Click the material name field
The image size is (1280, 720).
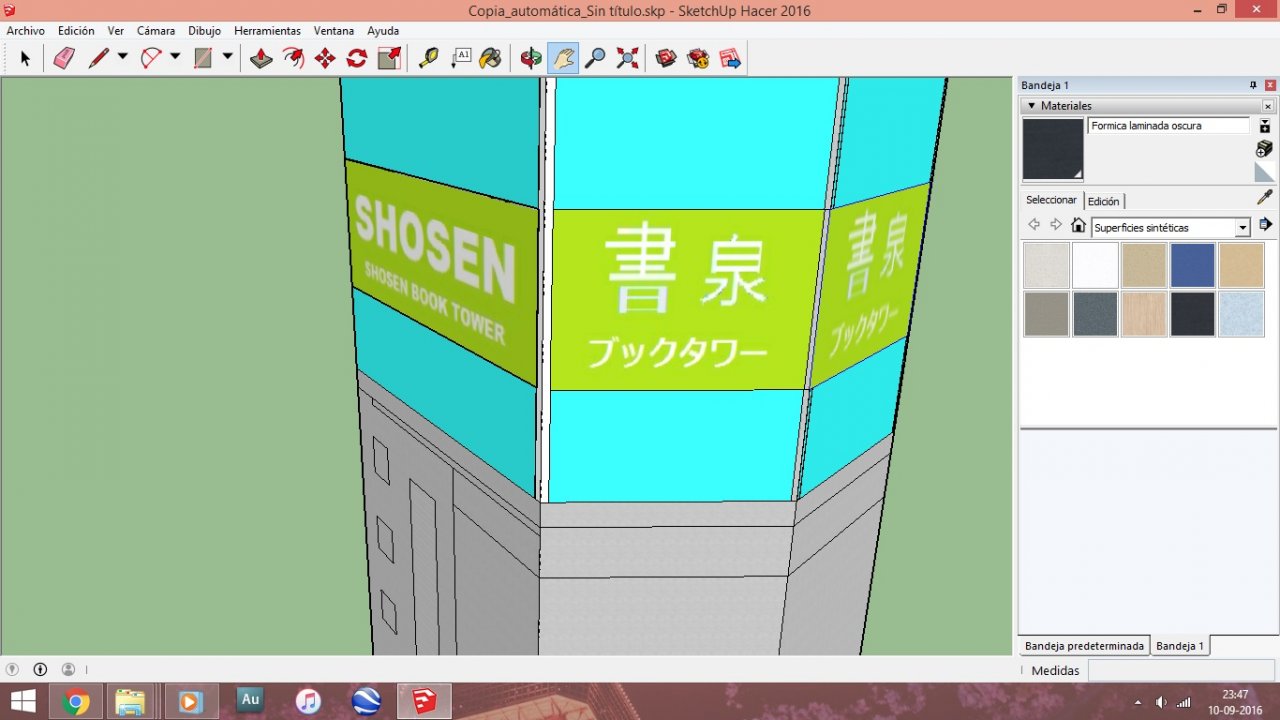tap(1168, 126)
